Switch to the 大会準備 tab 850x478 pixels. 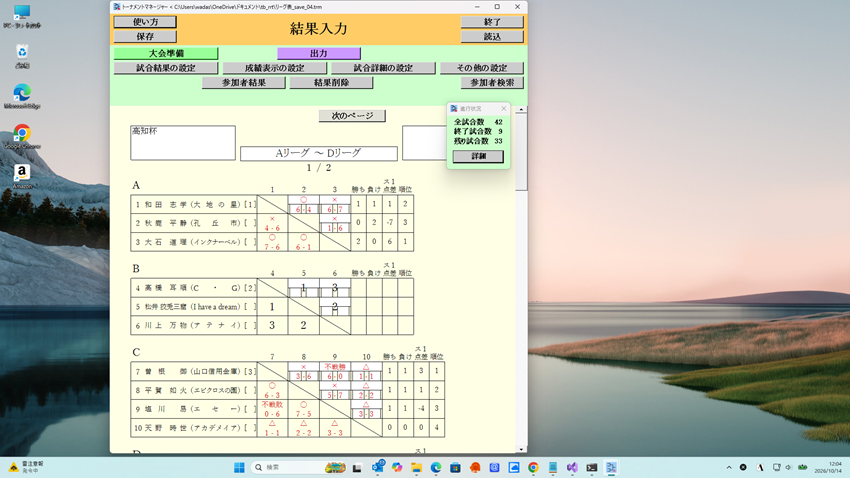(166, 53)
